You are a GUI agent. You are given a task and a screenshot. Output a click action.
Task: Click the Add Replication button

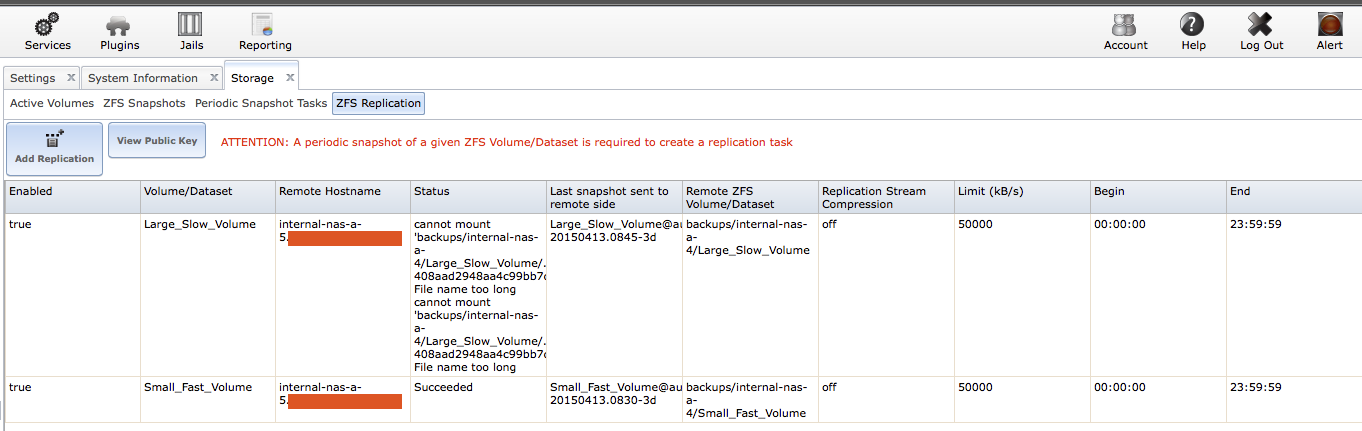[54, 149]
